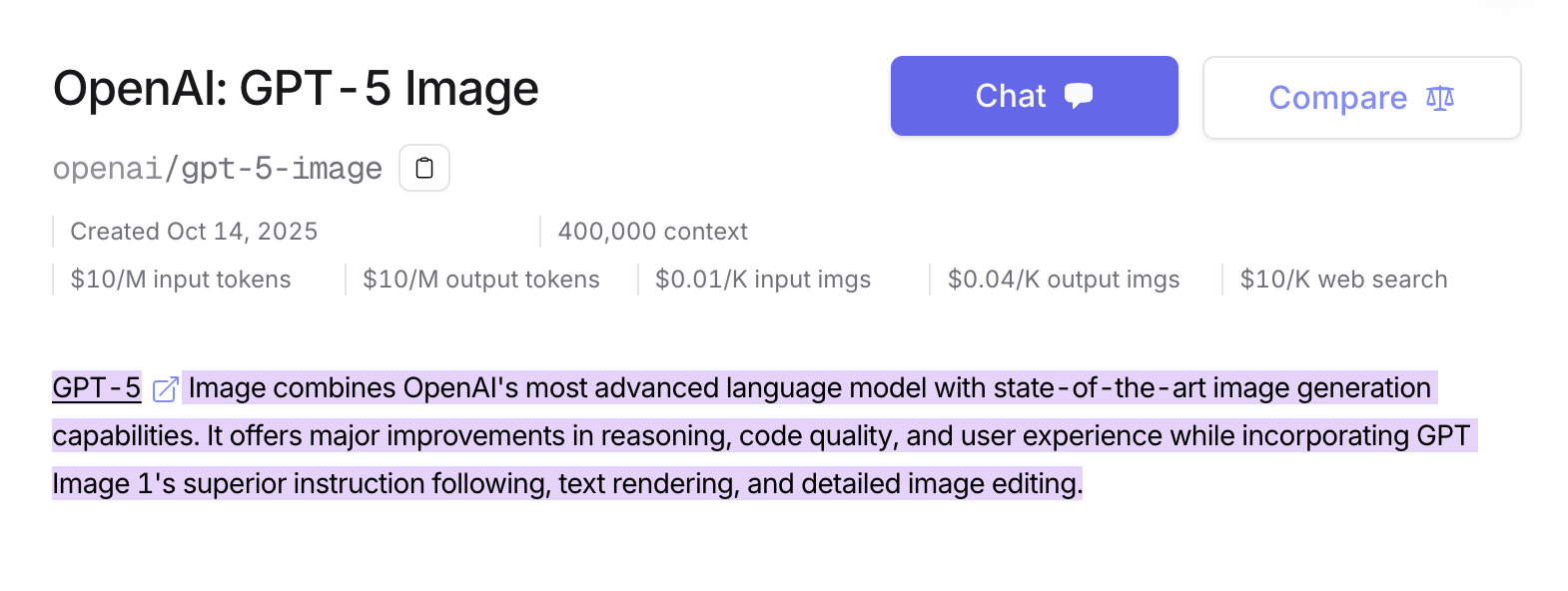Click the "$10/M input tokens" price
This screenshot has width=1568, height=591.
pos(181,280)
